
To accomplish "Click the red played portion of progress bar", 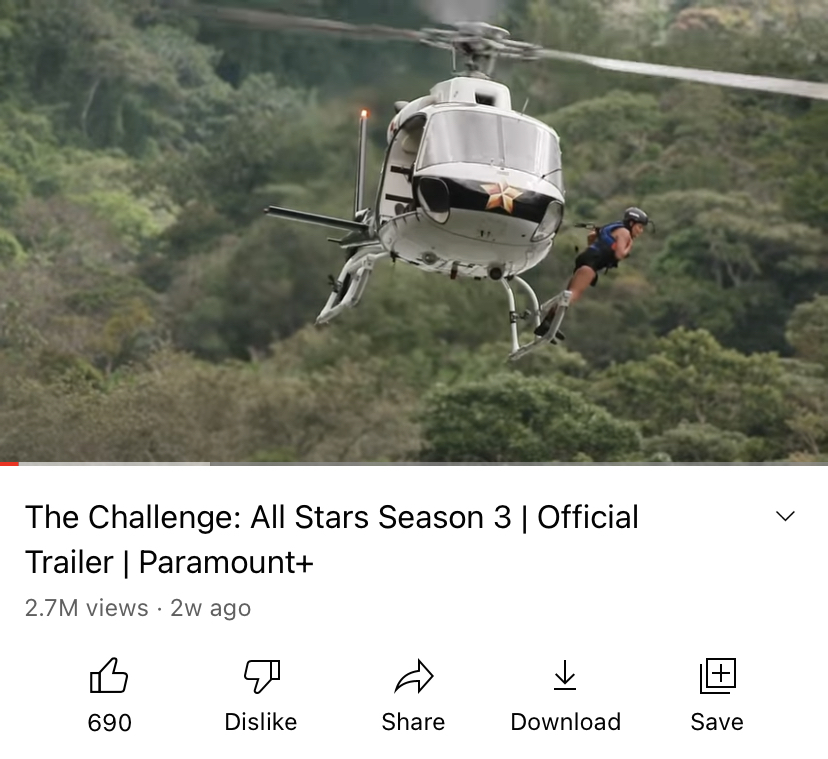I will pos(10,464).
